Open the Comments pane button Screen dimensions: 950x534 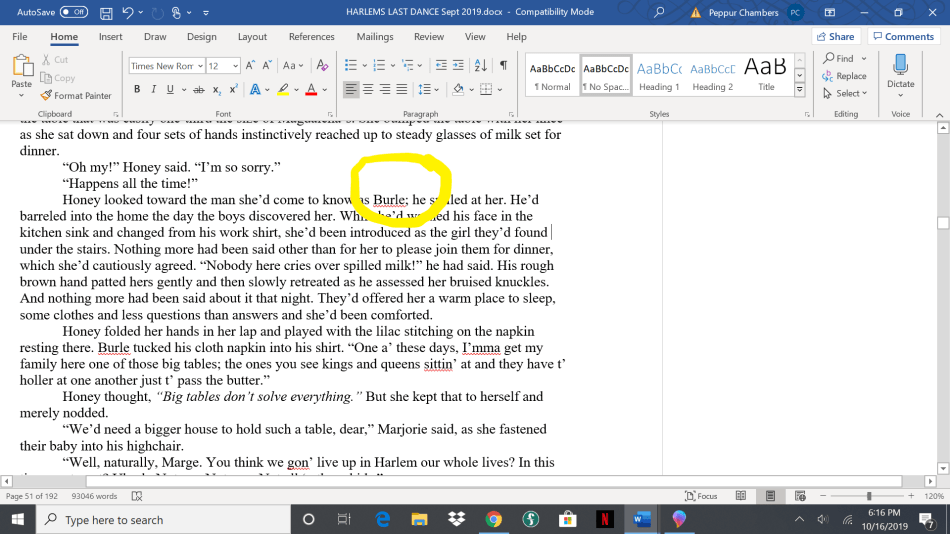coord(902,37)
